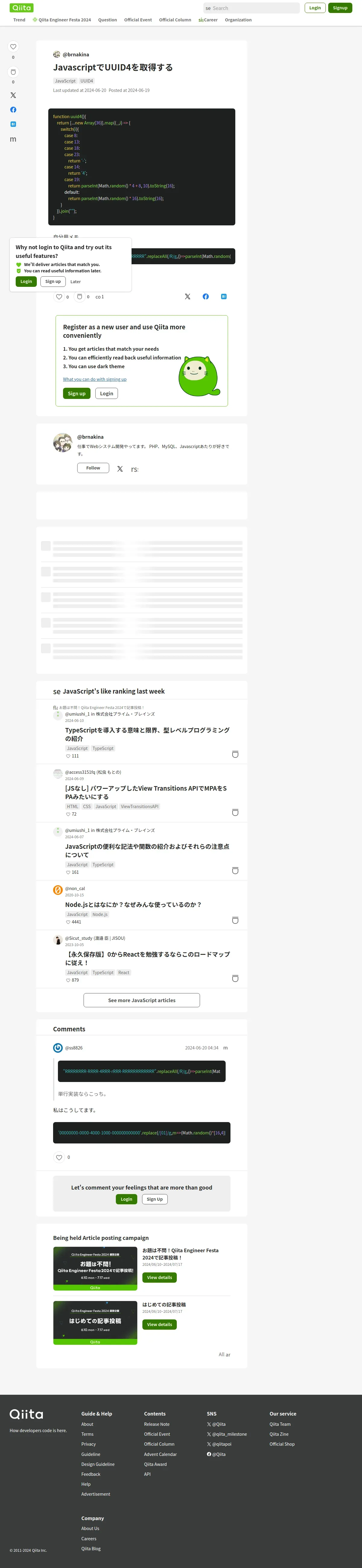Click the header Login button
This screenshot has width=362, height=1568.
click(x=315, y=8)
